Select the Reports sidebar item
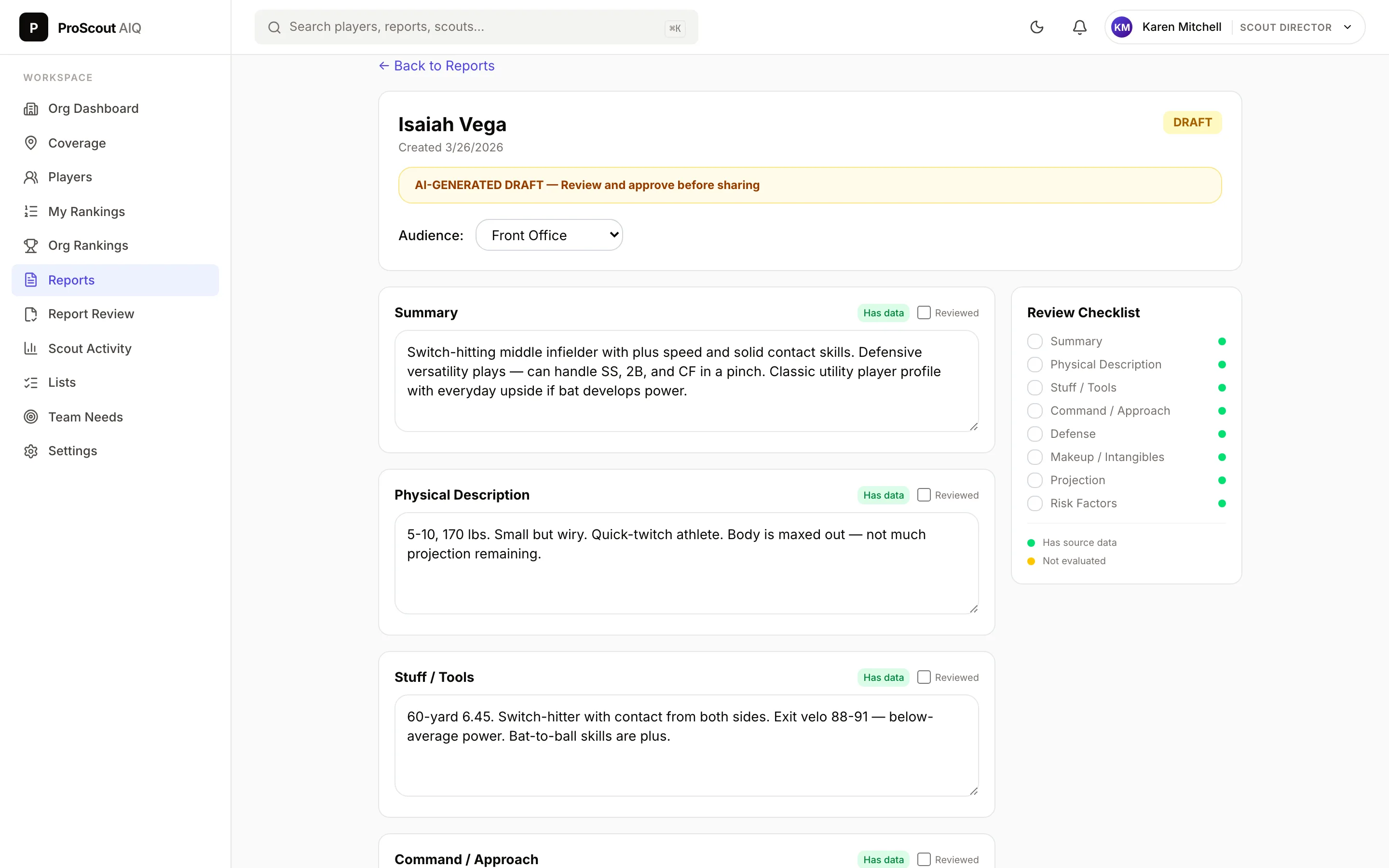Viewport: 1389px width, 868px height. 115,280
